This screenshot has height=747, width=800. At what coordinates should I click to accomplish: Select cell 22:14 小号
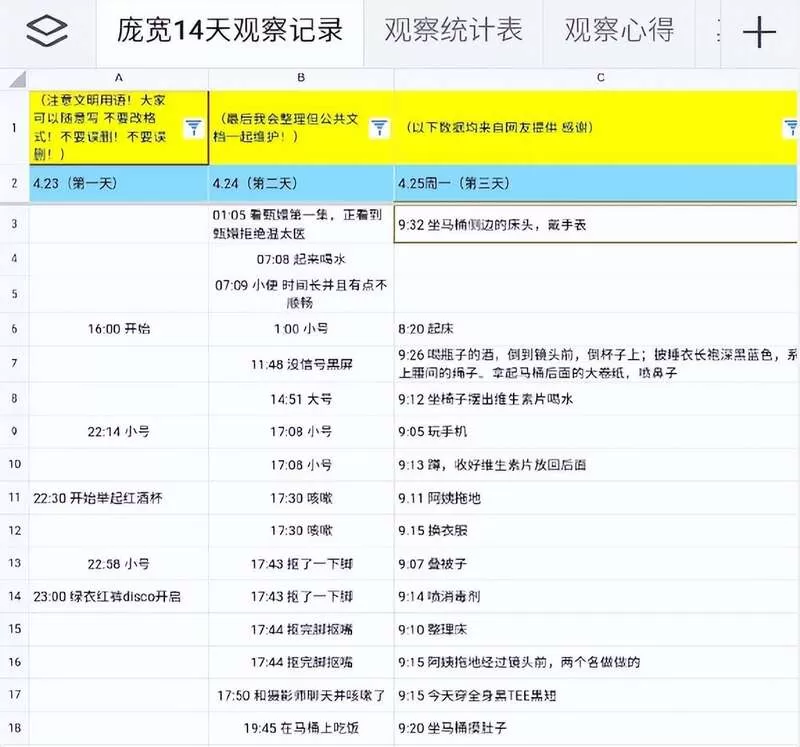coord(118,432)
